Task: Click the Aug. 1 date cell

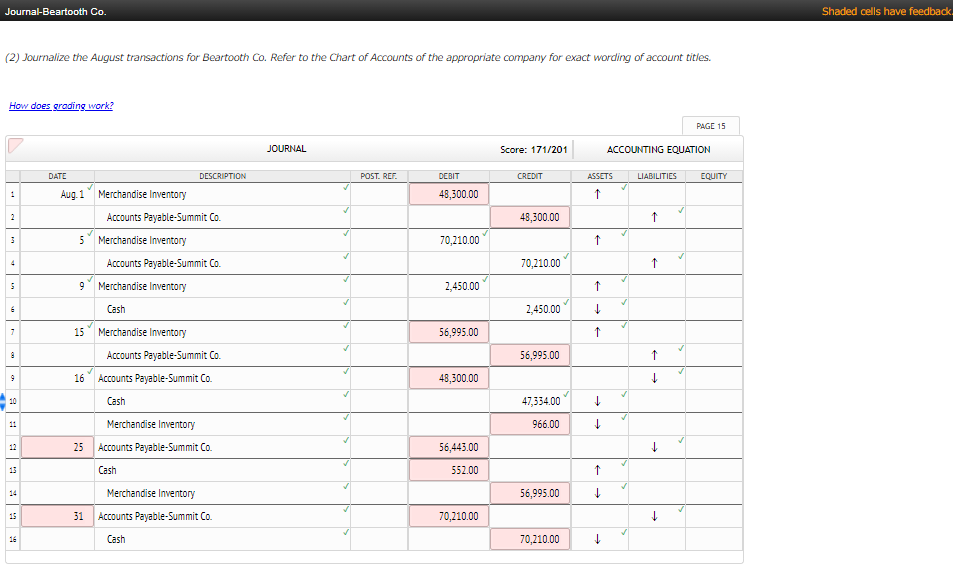Action: point(57,194)
